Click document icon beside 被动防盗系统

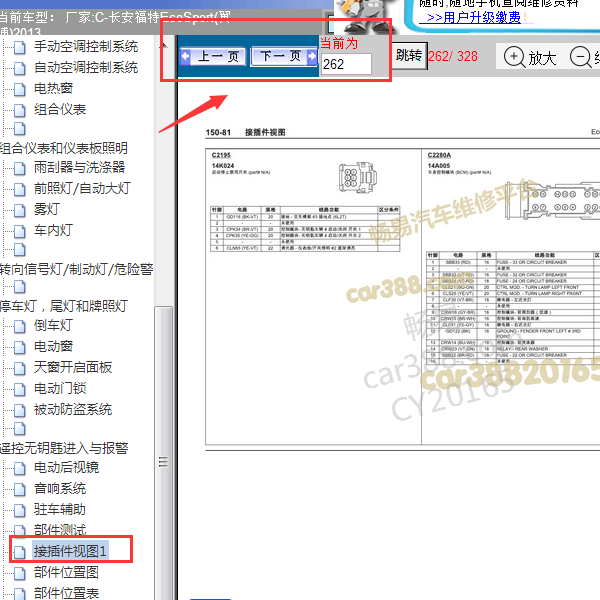click(x=20, y=411)
